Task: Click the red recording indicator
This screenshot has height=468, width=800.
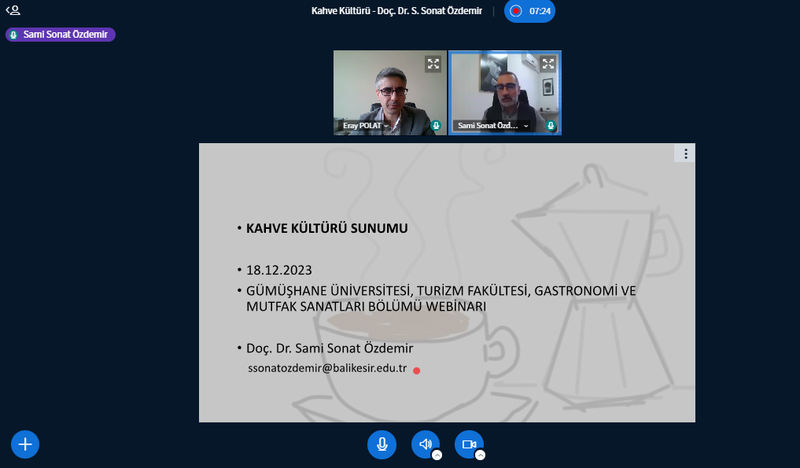Action: point(516,11)
